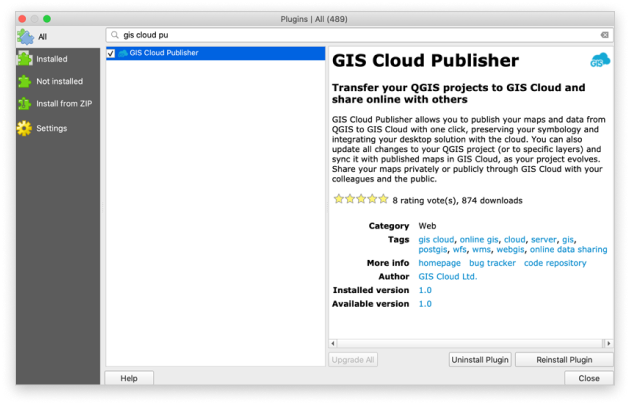Image resolution: width=630 pixels, height=405 pixels.
Task: Click the 'server' tag link
Action: tap(544, 240)
